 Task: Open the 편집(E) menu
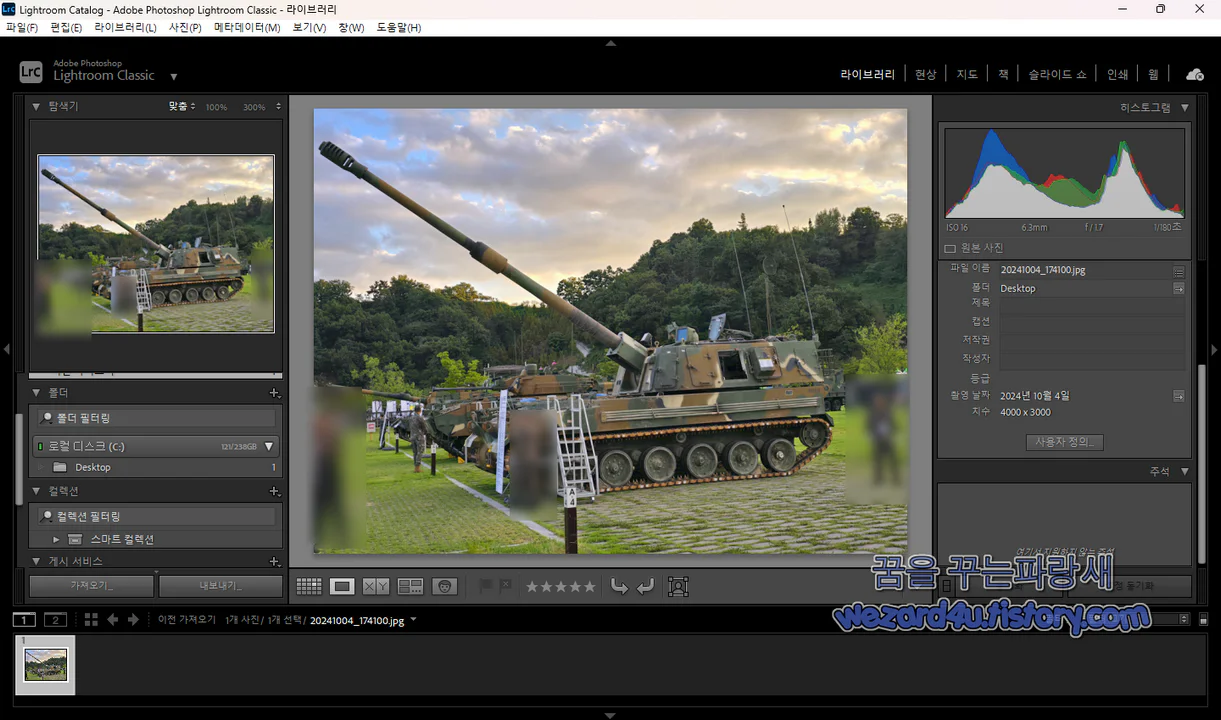pos(66,28)
